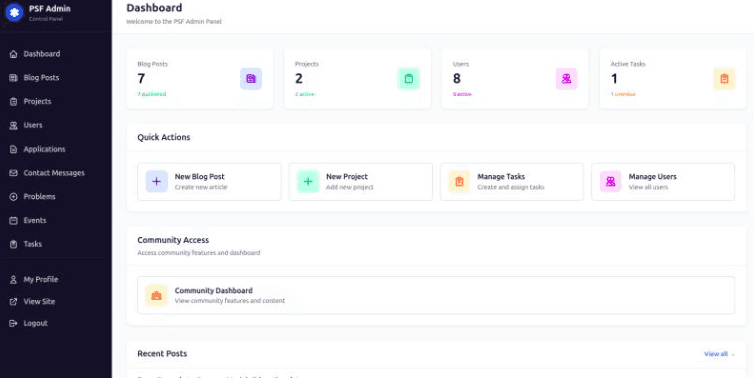Click the green Projects stat card icon
The height and width of the screenshot is (378, 754).
[409, 79]
